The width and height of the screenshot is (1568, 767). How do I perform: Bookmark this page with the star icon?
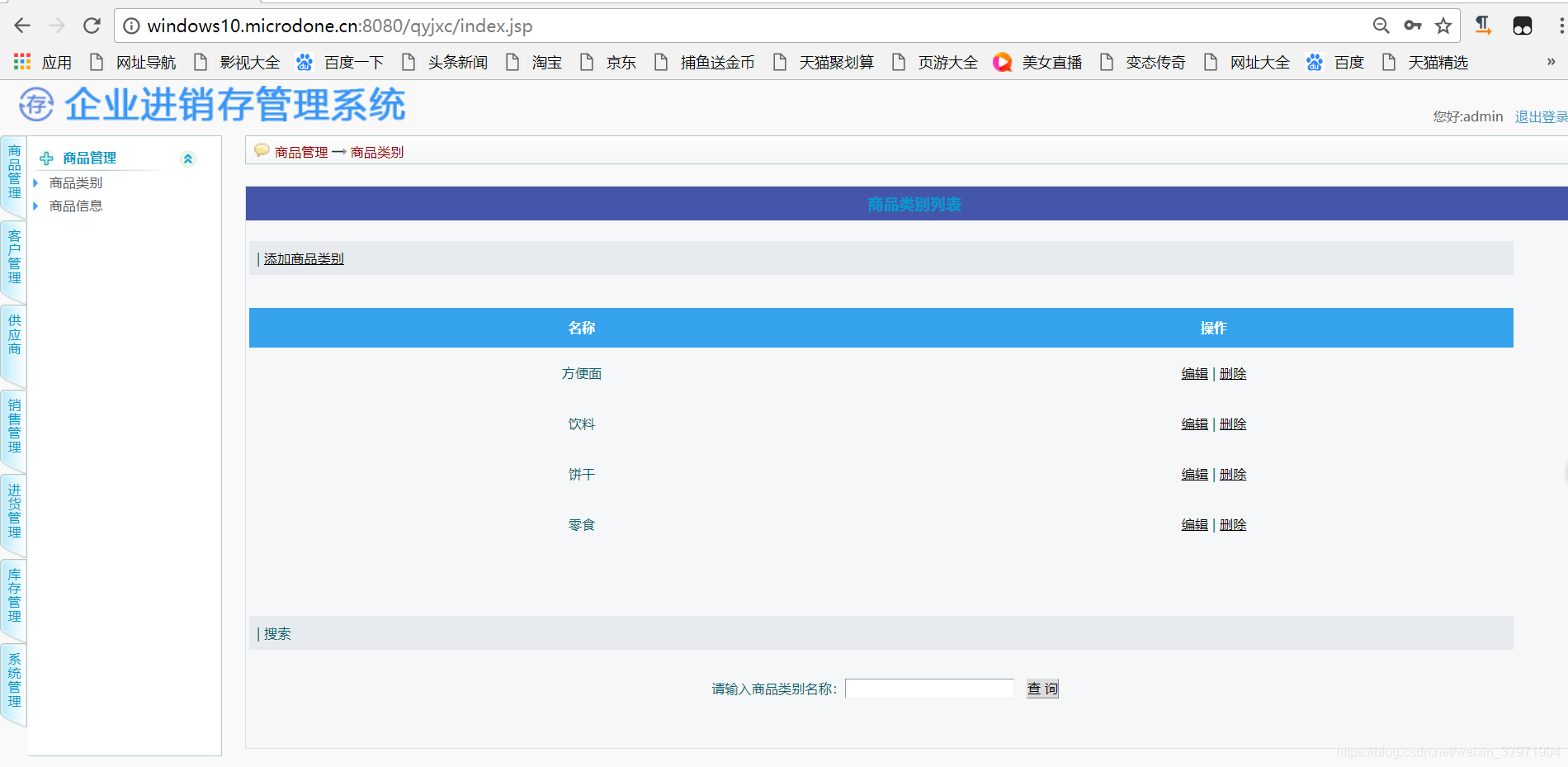click(1443, 26)
